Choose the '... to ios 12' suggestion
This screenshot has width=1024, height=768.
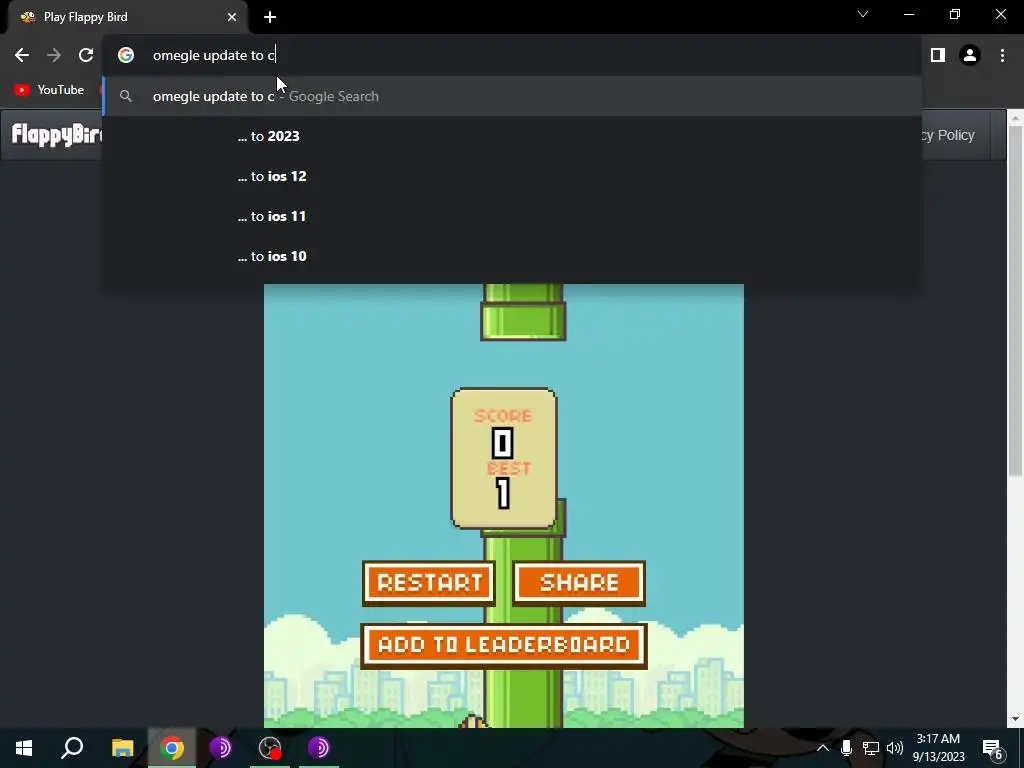[513, 176]
